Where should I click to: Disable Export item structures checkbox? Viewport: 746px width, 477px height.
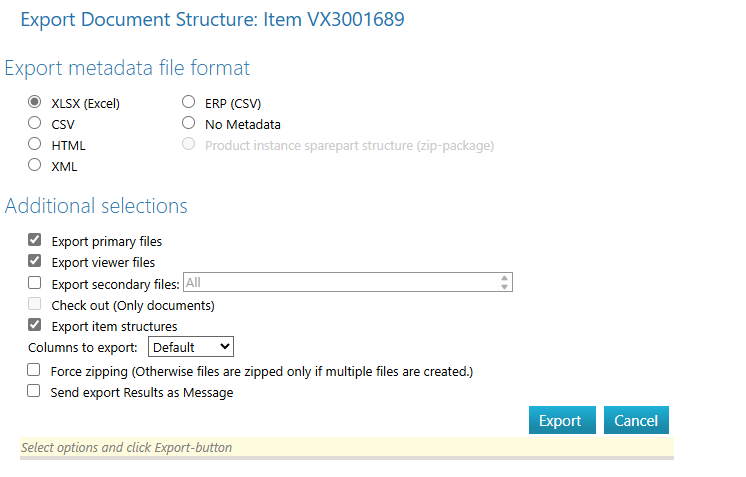pyautogui.click(x=35, y=325)
